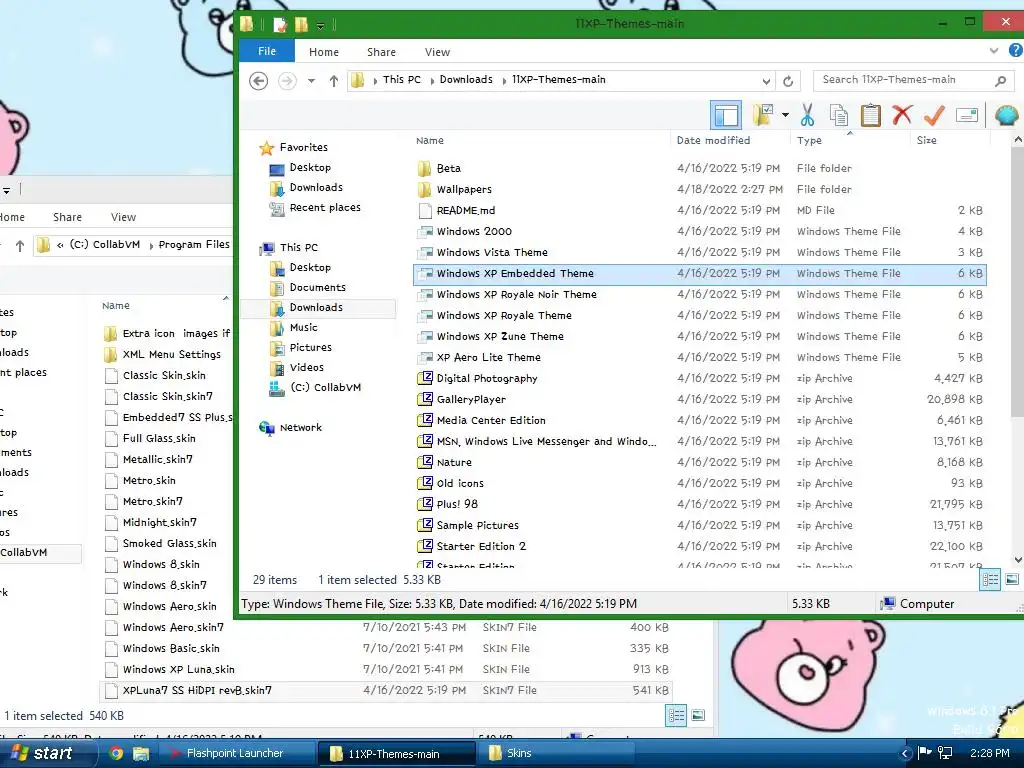This screenshot has height=768, width=1024.
Task: Toggle the navigation pane layout icon
Action: coord(726,116)
